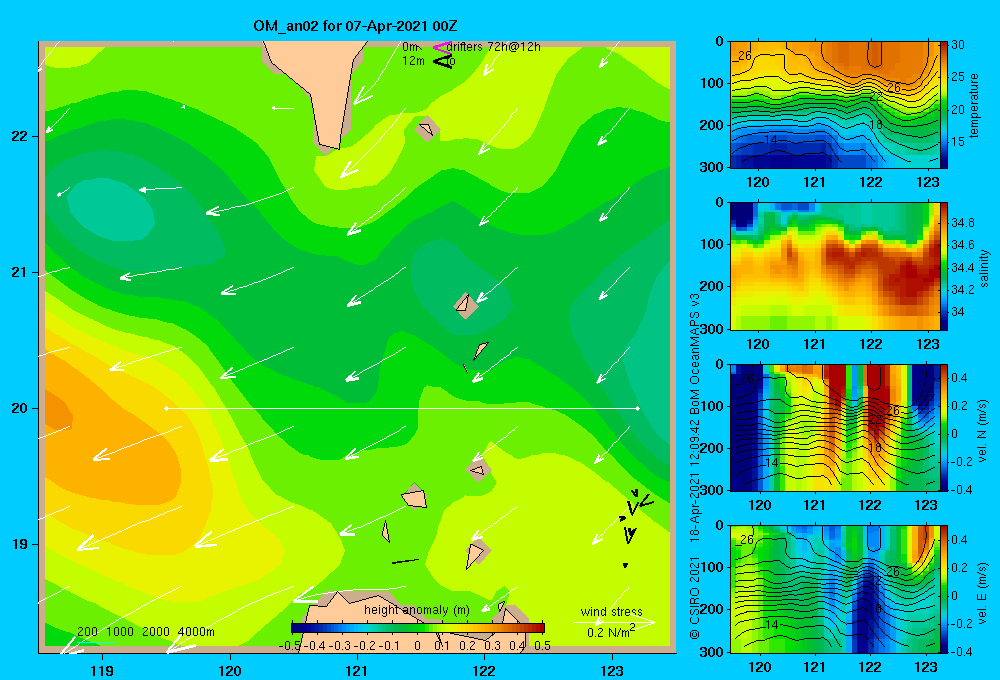Image resolution: width=1000 pixels, height=680 pixels.
Task: Click the vel. E (m/s) color bar
Action: pyautogui.click(x=944, y=589)
